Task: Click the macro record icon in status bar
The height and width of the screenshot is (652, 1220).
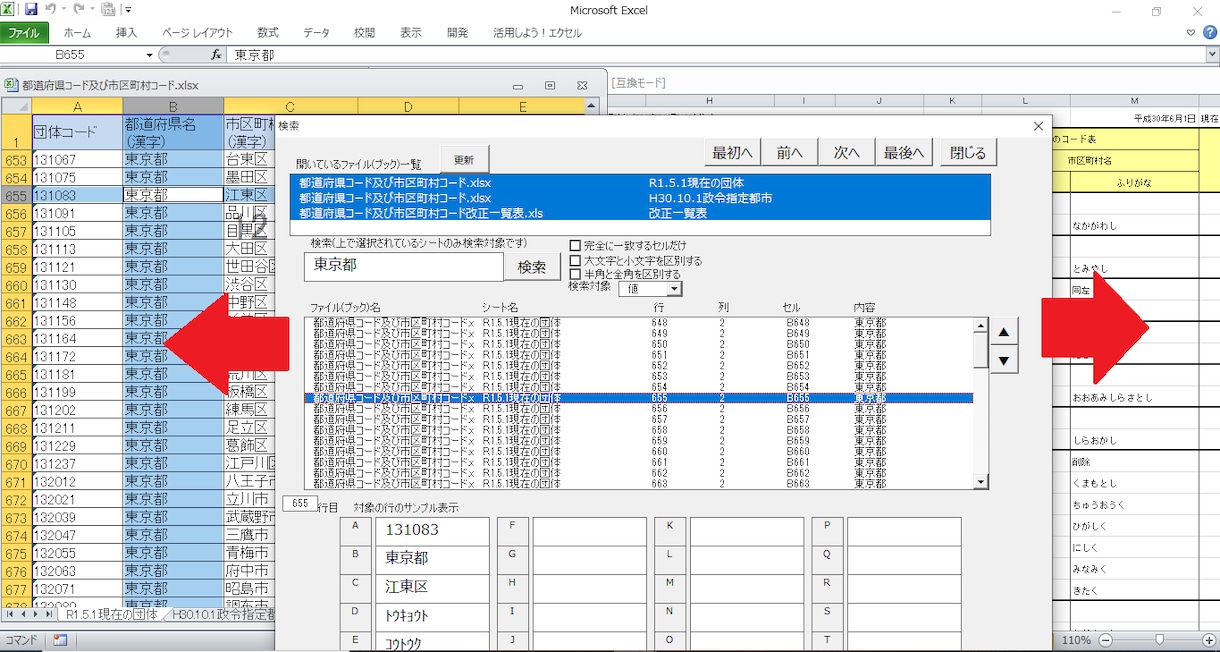Action: click(60, 640)
